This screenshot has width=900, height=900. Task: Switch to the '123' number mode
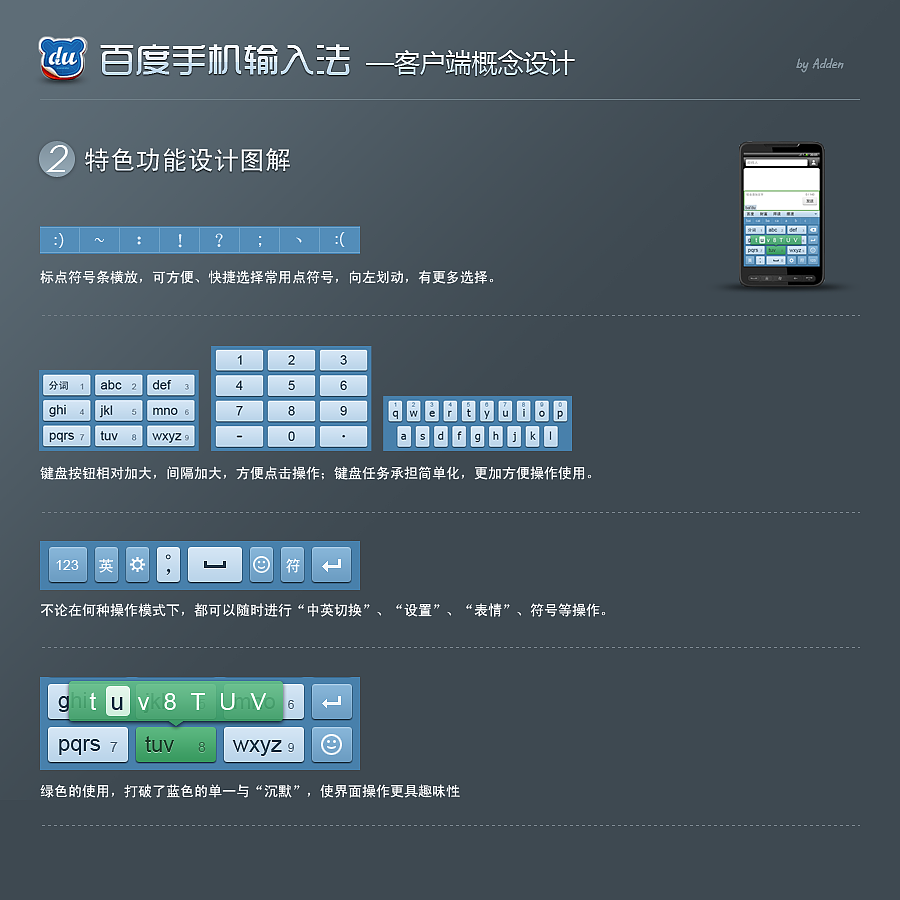pyautogui.click(x=68, y=565)
